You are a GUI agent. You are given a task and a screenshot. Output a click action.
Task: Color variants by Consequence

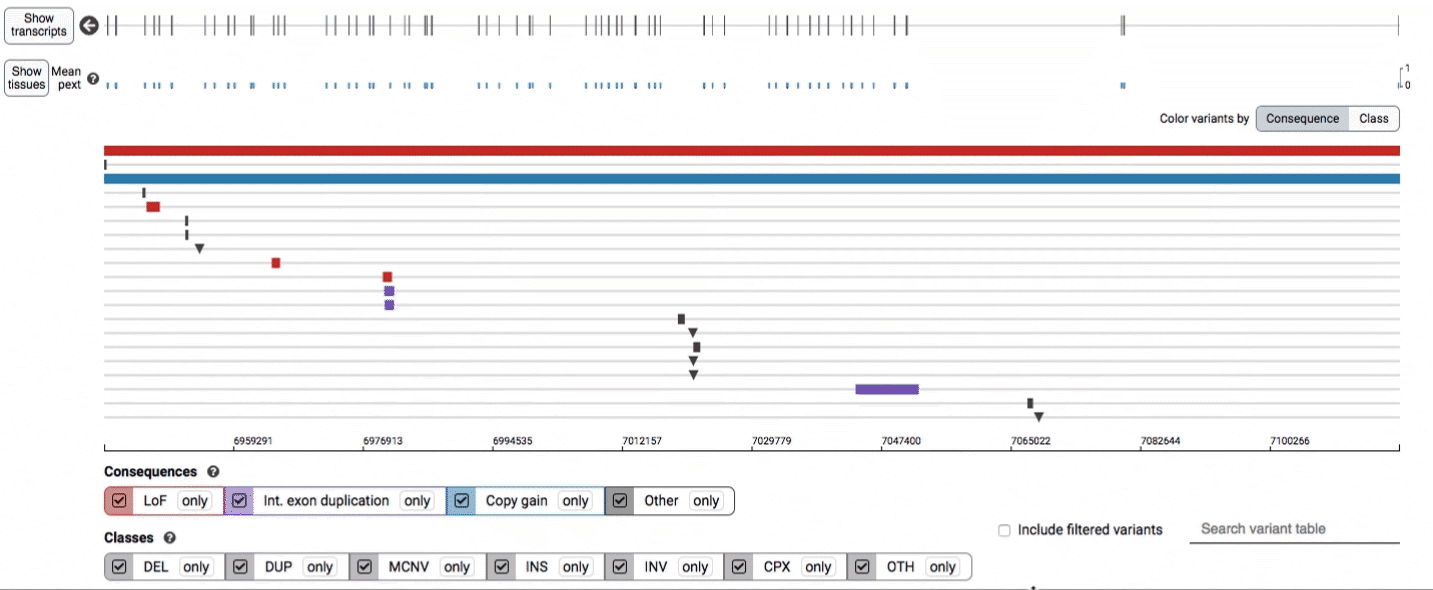(1301, 119)
